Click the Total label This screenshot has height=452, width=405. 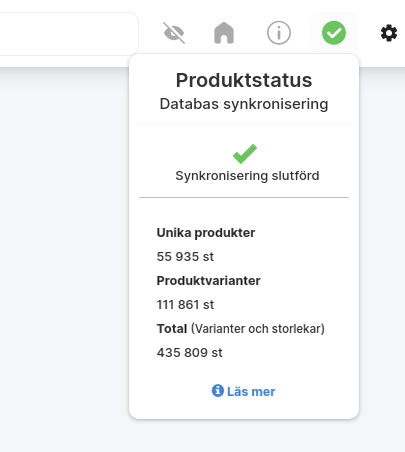(x=172, y=329)
